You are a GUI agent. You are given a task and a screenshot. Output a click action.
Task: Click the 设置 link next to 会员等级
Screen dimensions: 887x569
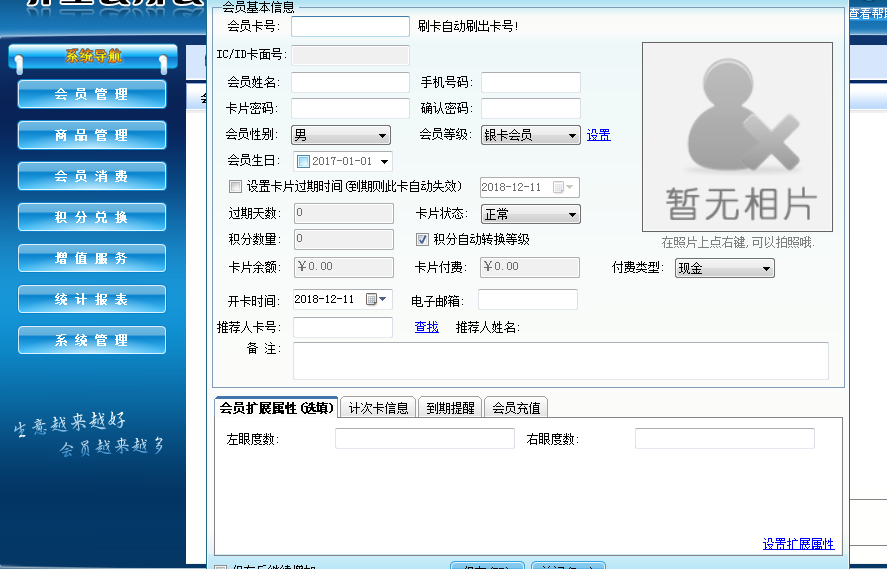pos(598,135)
